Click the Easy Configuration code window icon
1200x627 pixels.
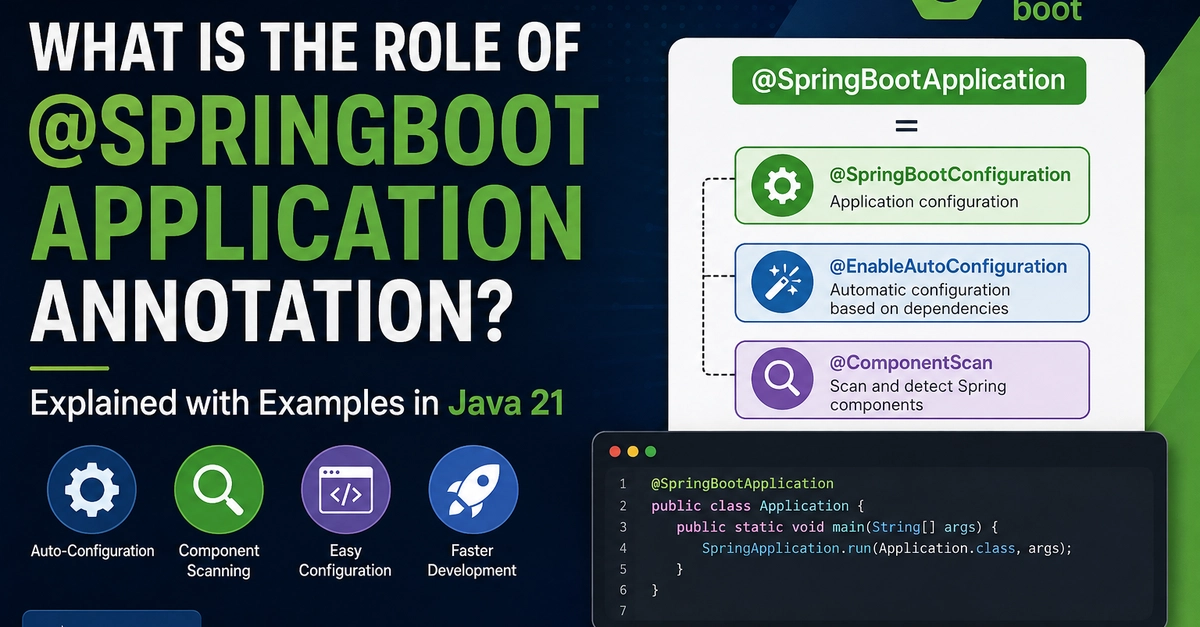pyautogui.click(x=345, y=490)
